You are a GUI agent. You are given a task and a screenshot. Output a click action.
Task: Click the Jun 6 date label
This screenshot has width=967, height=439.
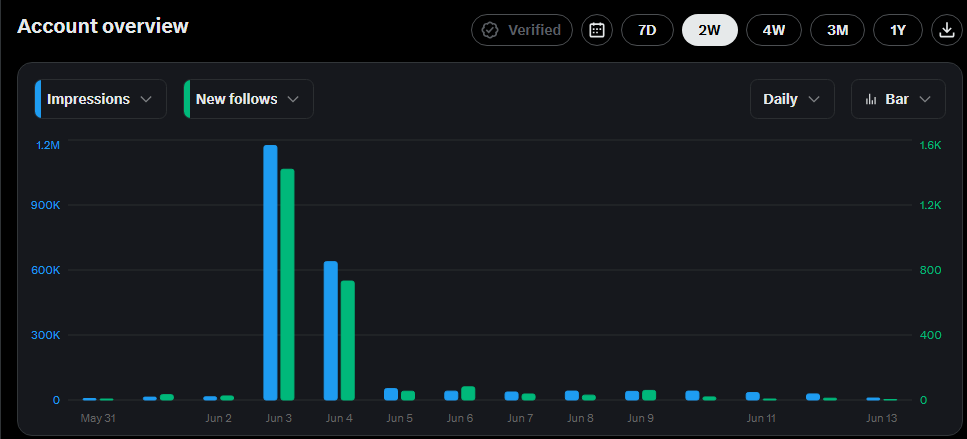tap(460, 418)
